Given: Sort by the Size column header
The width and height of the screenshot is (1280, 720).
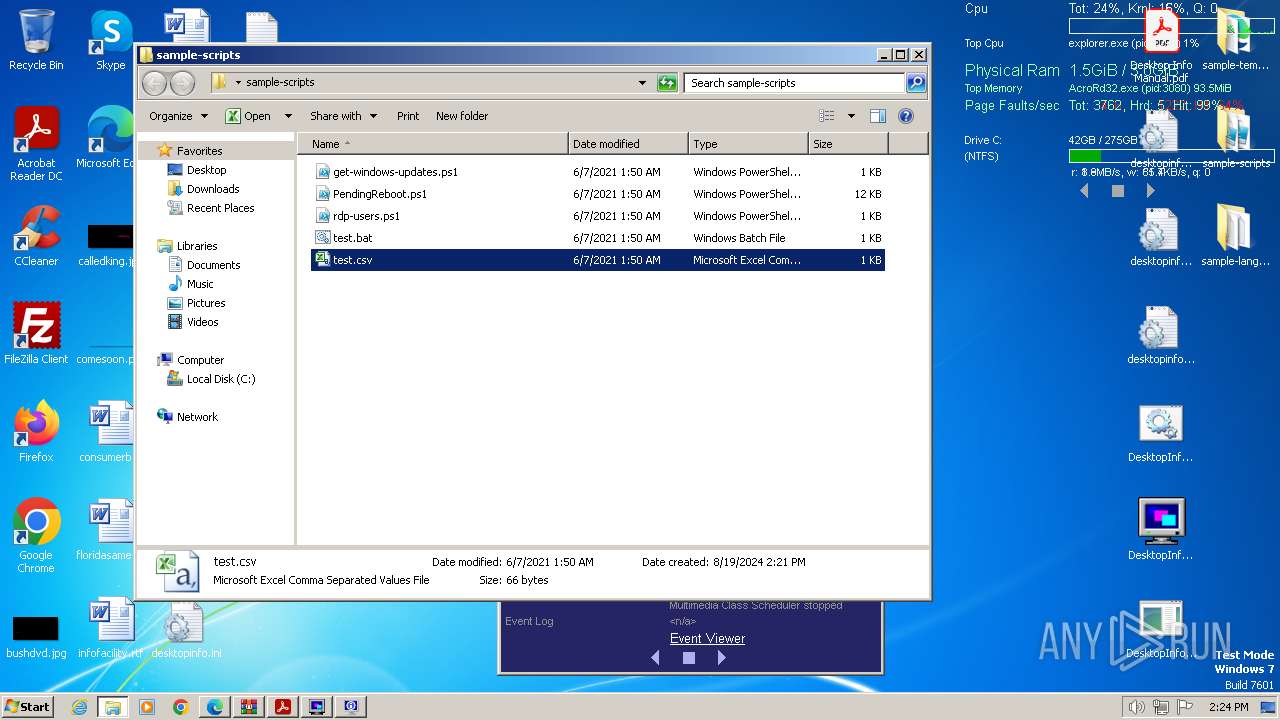Looking at the screenshot, I should pos(848,144).
